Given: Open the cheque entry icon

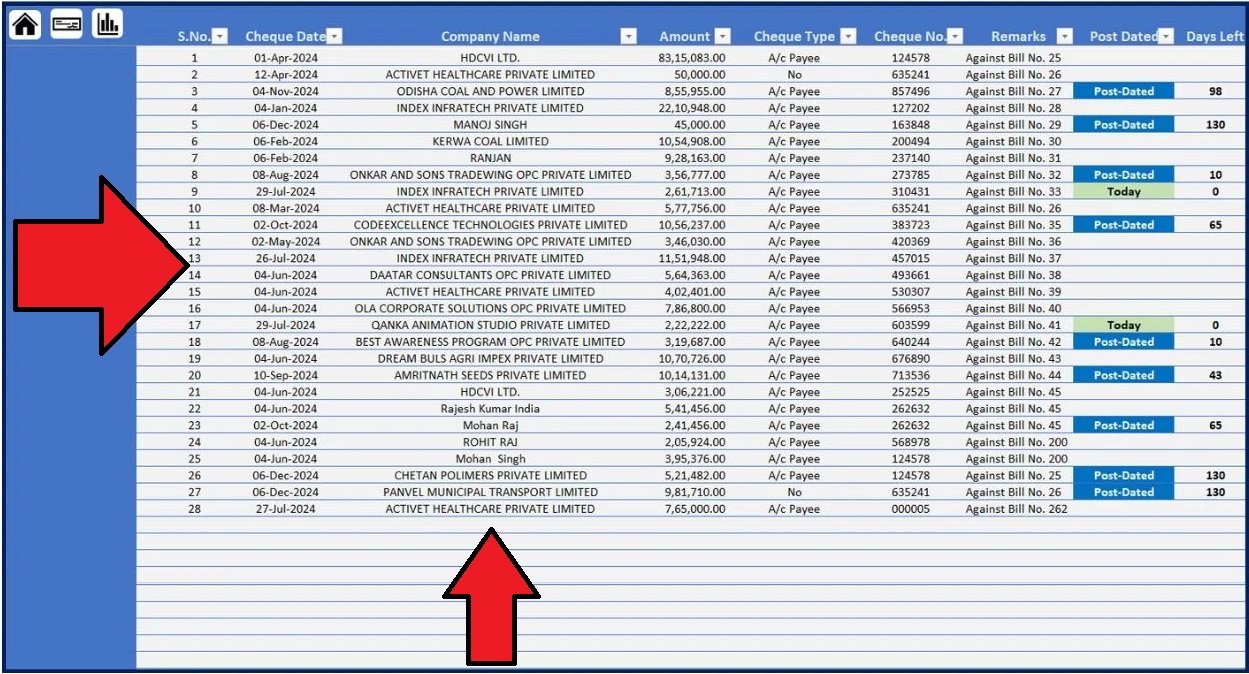Looking at the screenshot, I should pos(65,23).
